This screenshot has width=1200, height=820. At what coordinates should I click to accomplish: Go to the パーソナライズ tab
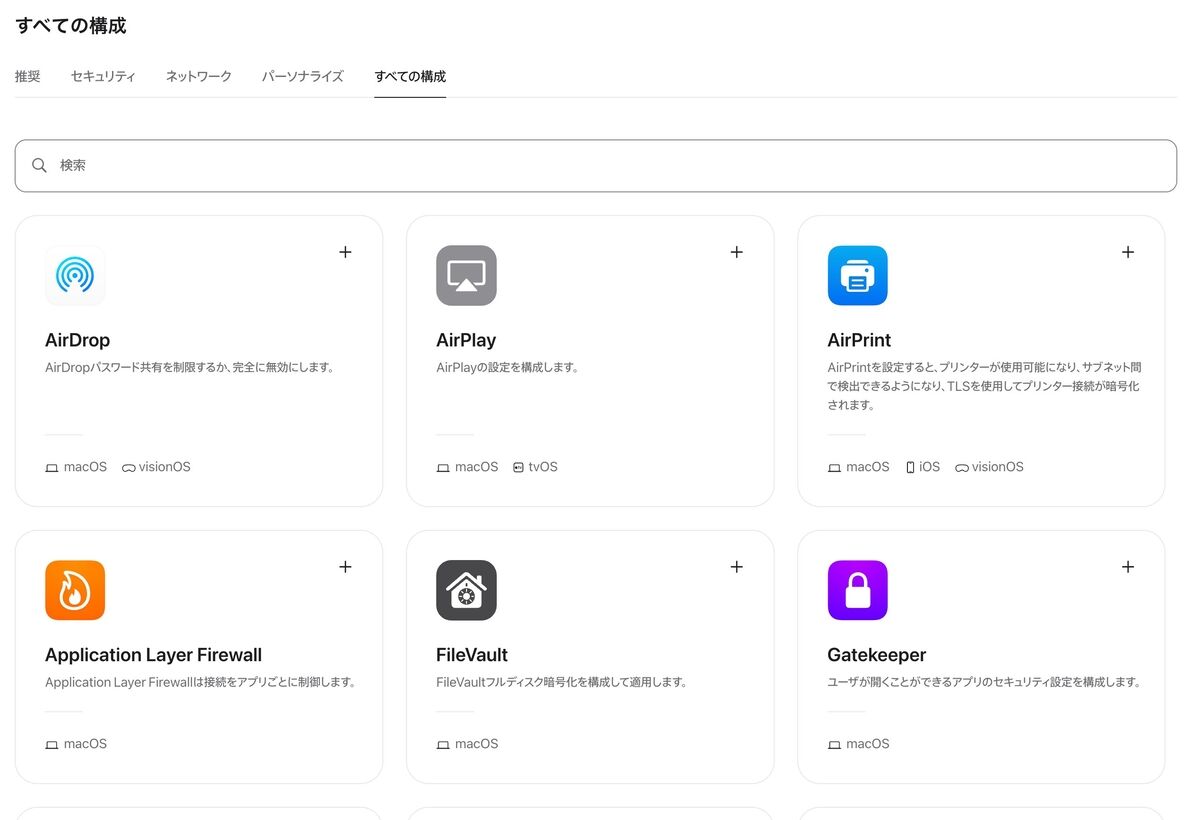[x=302, y=76]
